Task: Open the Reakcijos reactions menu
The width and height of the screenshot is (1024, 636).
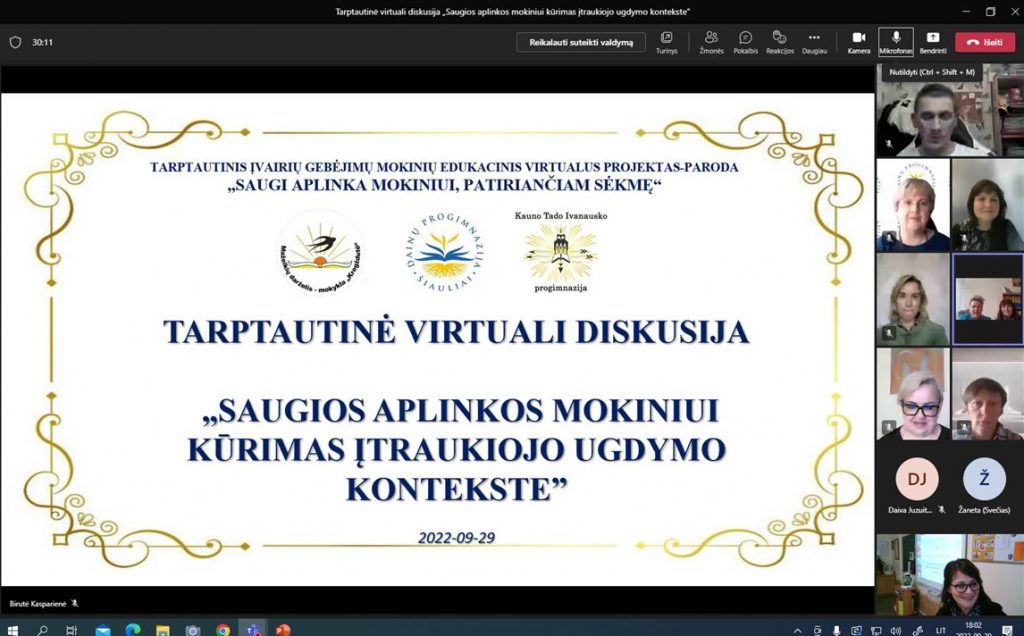Action: pos(780,42)
